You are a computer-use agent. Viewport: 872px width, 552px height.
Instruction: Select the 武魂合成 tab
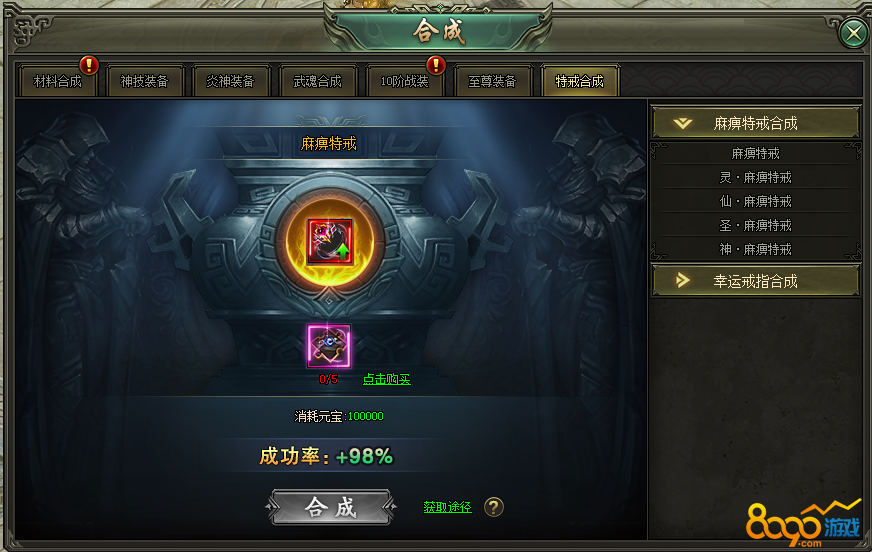pos(318,82)
